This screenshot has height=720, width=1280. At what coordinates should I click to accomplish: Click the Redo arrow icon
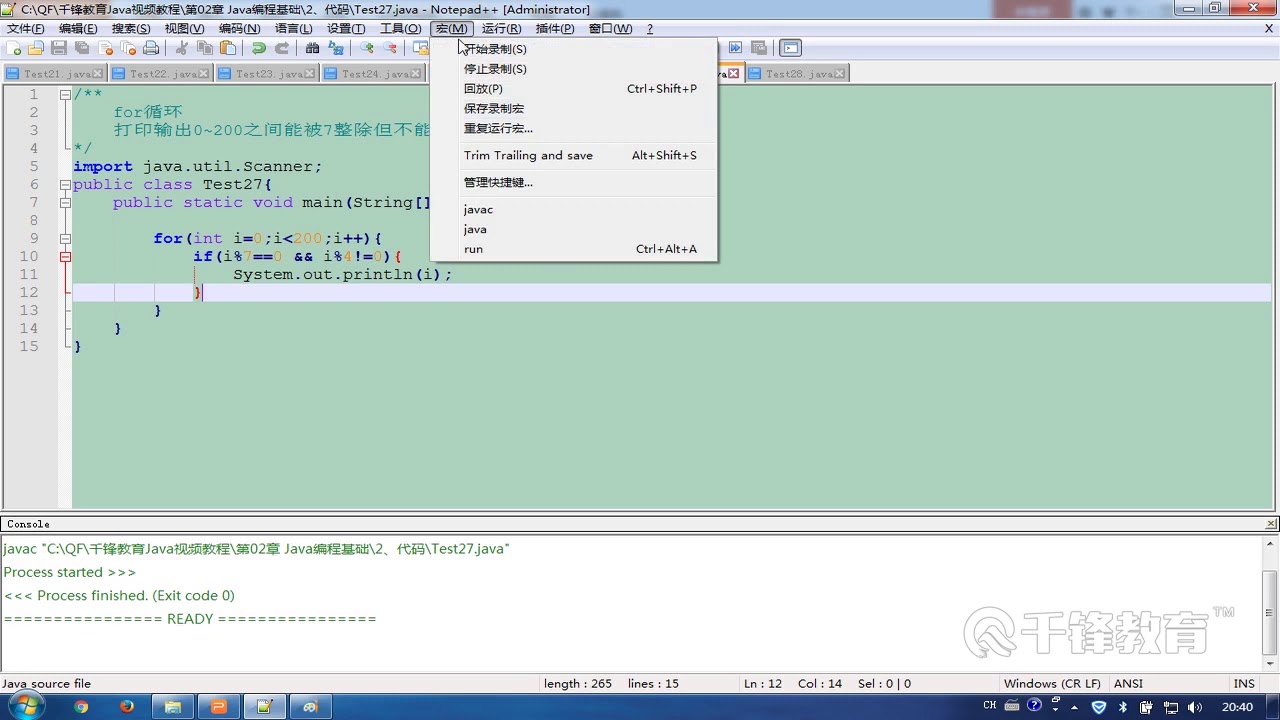click(282, 48)
